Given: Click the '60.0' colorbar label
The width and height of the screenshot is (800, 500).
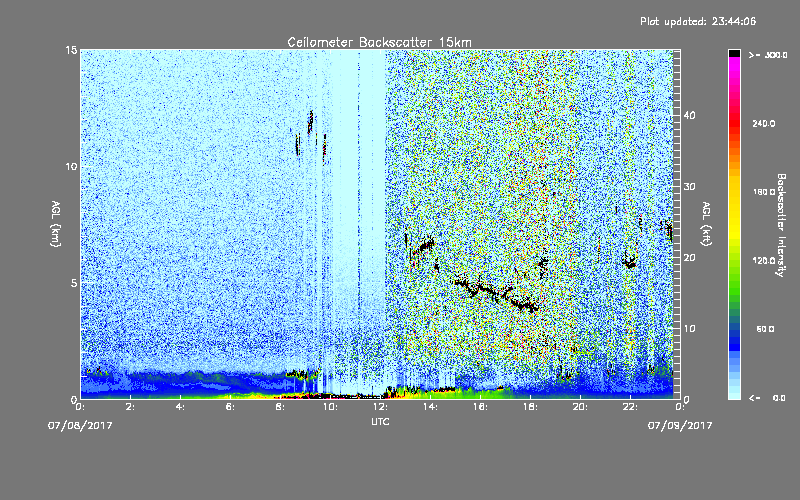Looking at the screenshot, I should 765,330.
